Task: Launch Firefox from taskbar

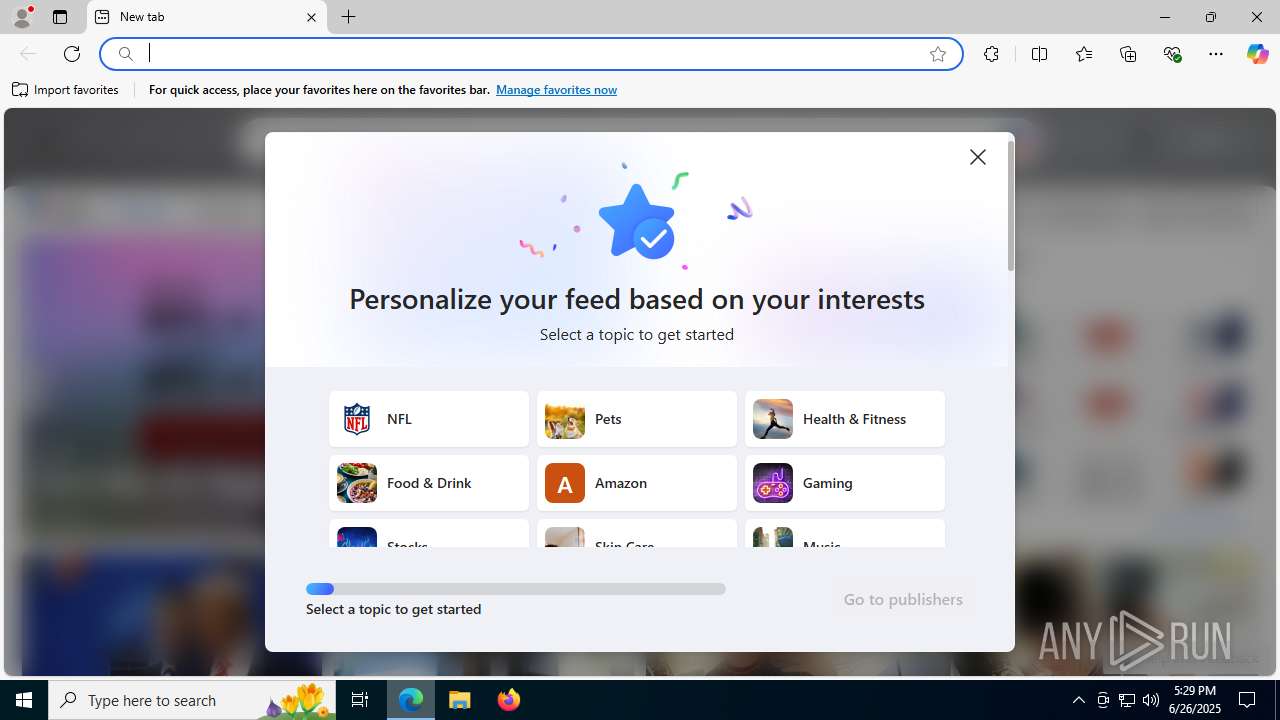Action: coord(508,700)
